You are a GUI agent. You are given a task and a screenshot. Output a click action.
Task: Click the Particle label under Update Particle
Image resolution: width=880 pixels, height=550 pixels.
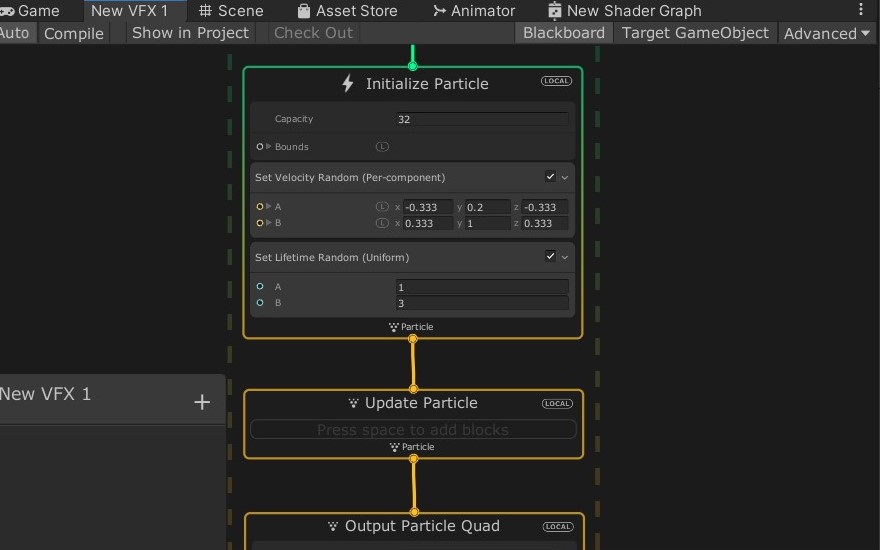point(418,447)
